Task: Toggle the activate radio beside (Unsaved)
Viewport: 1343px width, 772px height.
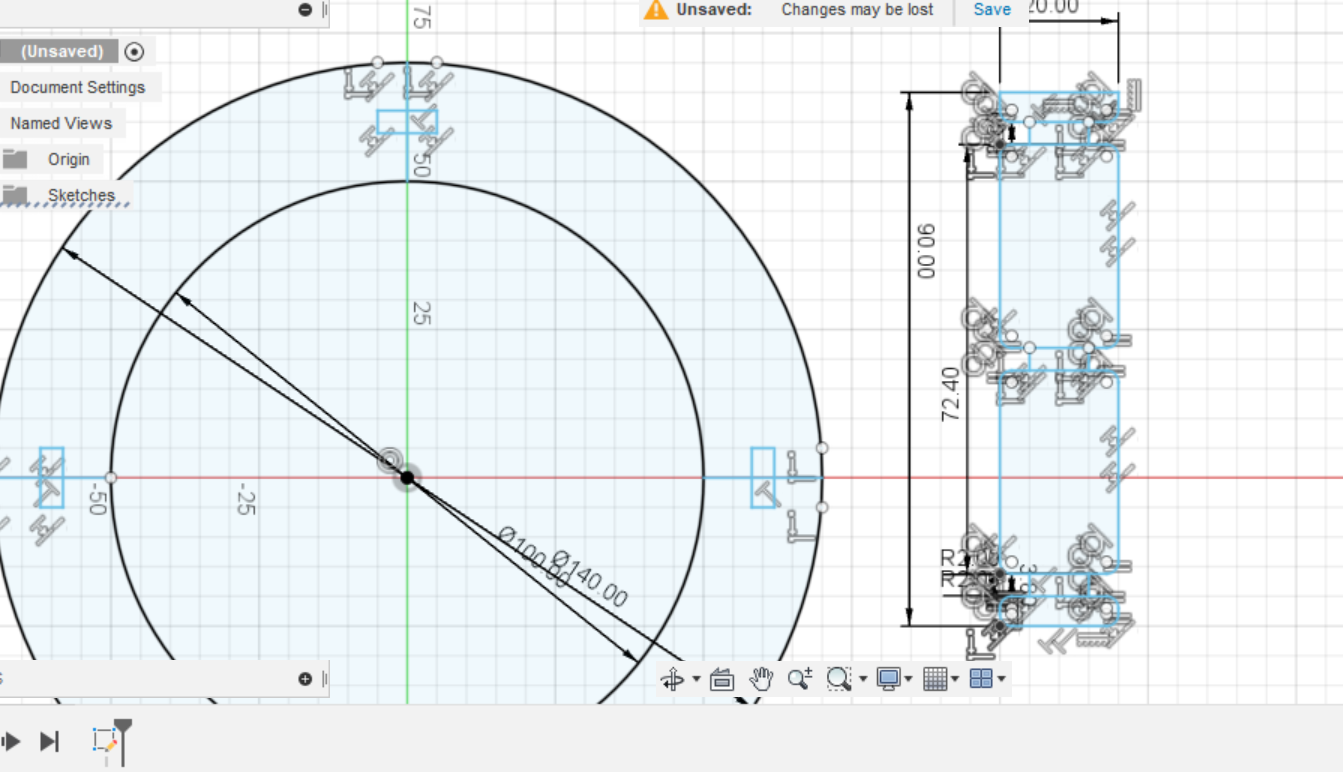Action: pyautogui.click(x=135, y=51)
